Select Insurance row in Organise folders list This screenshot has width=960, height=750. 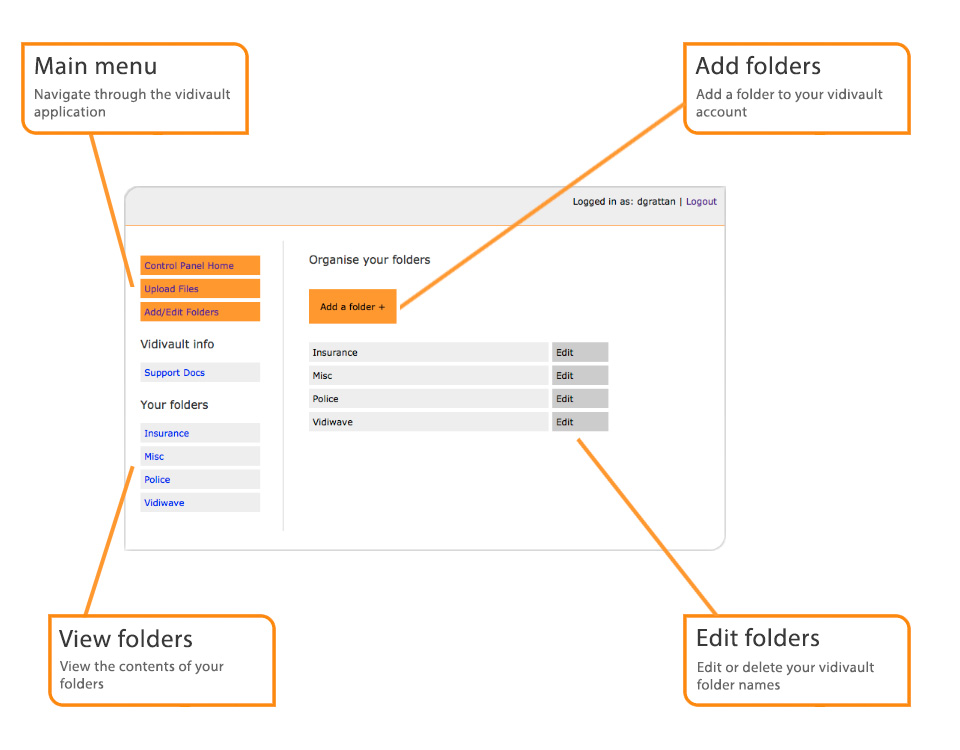[x=429, y=353]
